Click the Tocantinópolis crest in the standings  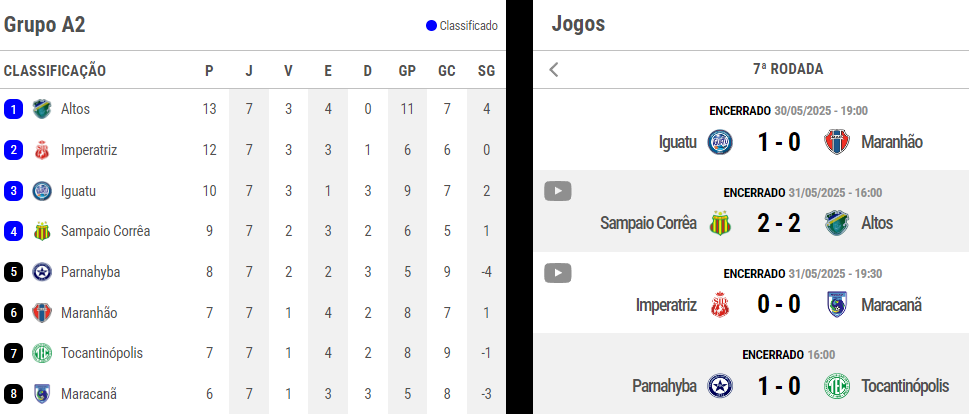click(x=42, y=353)
